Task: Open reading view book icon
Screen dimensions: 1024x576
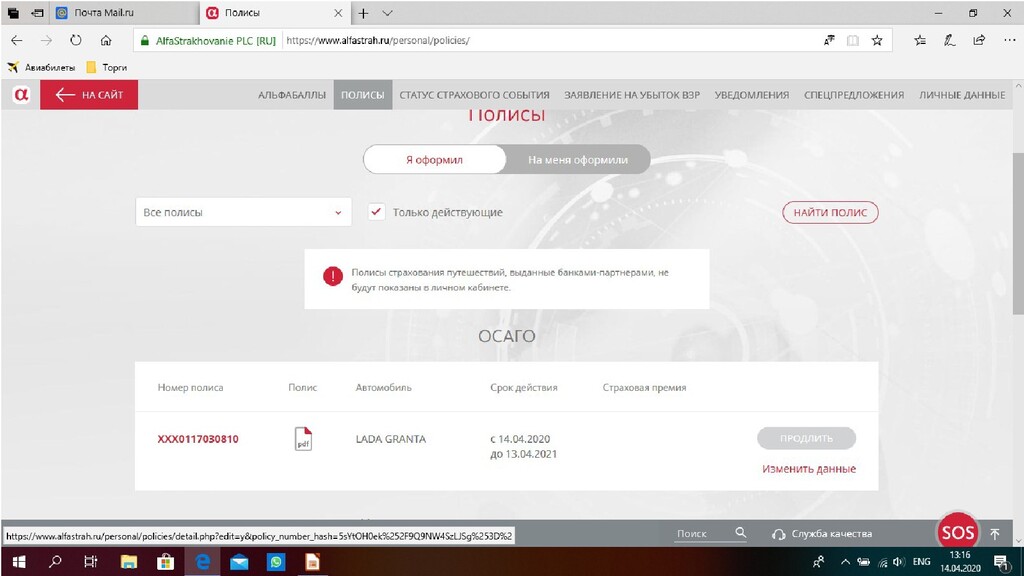Action: [x=853, y=40]
